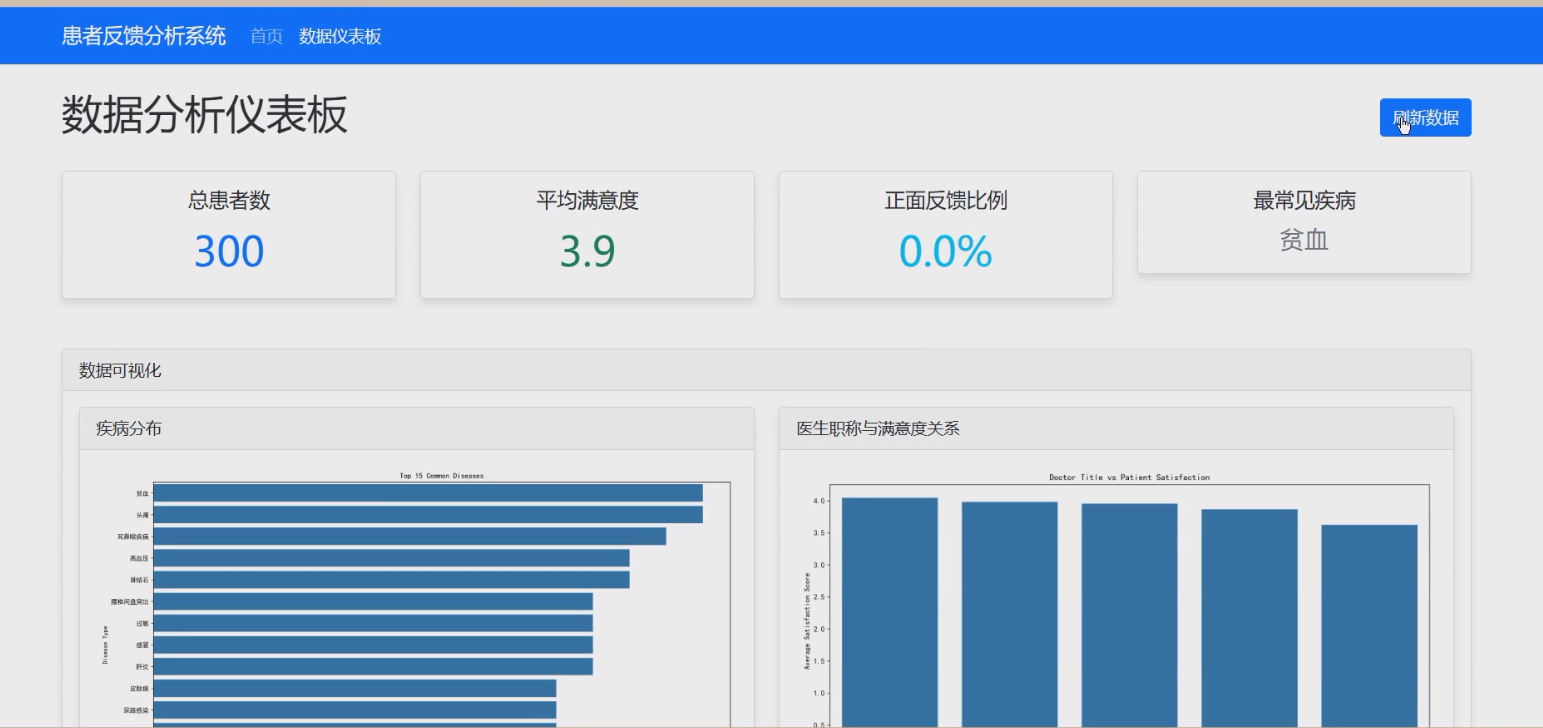The image size is (1543, 728).
Task: Click the 腰椎间盘突出 bar in disease chart
Action: coord(373,602)
